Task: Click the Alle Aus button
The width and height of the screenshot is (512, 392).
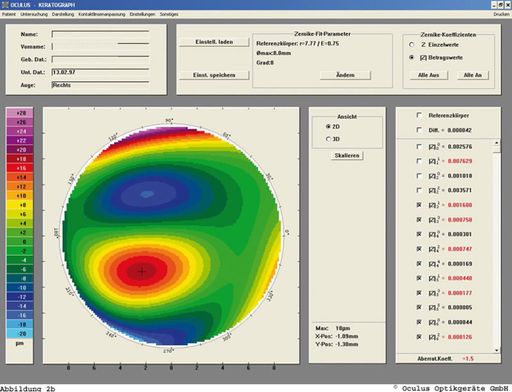Action: [x=428, y=75]
